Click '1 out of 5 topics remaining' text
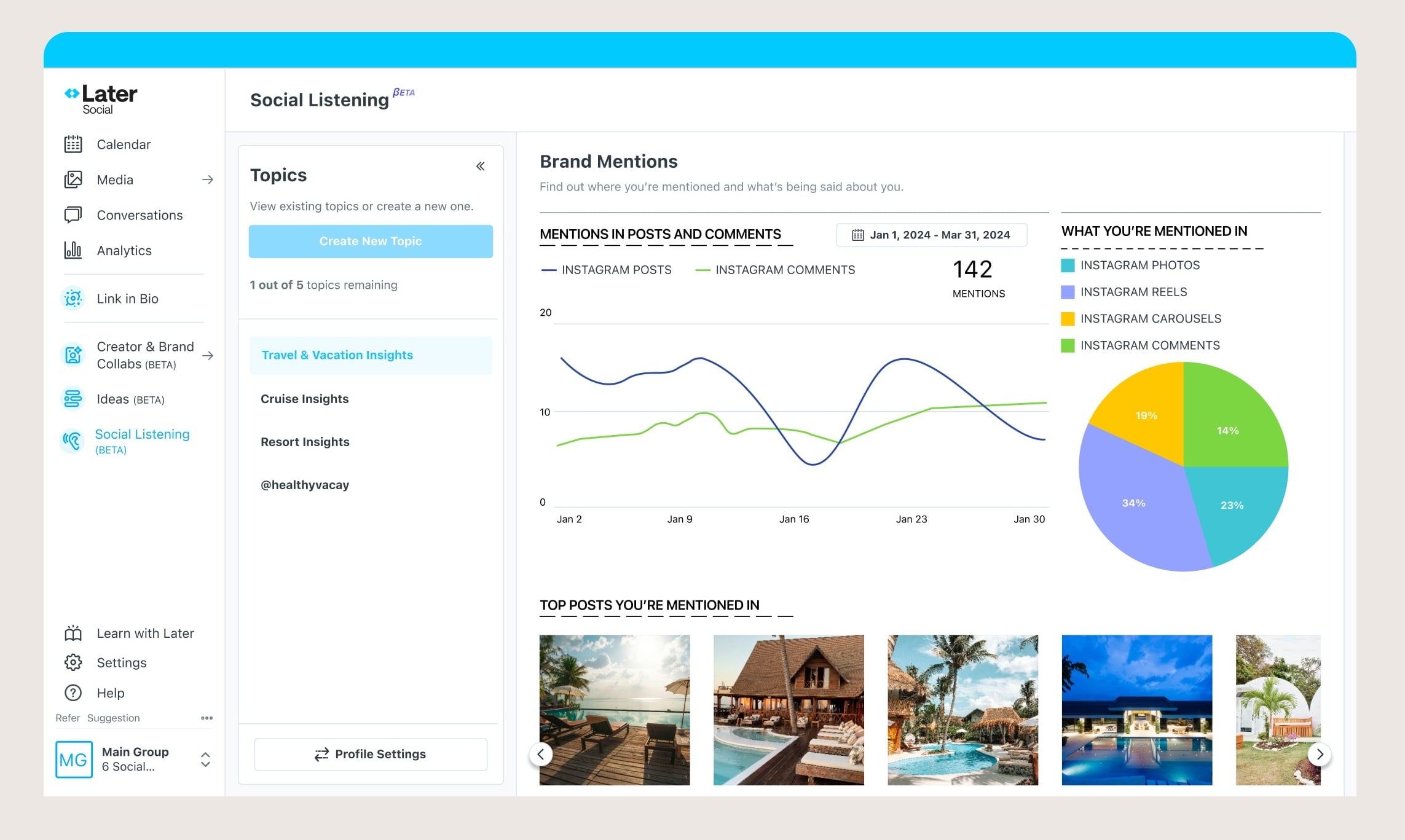This screenshot has width=1405, height=840. [x=323, y=285]
